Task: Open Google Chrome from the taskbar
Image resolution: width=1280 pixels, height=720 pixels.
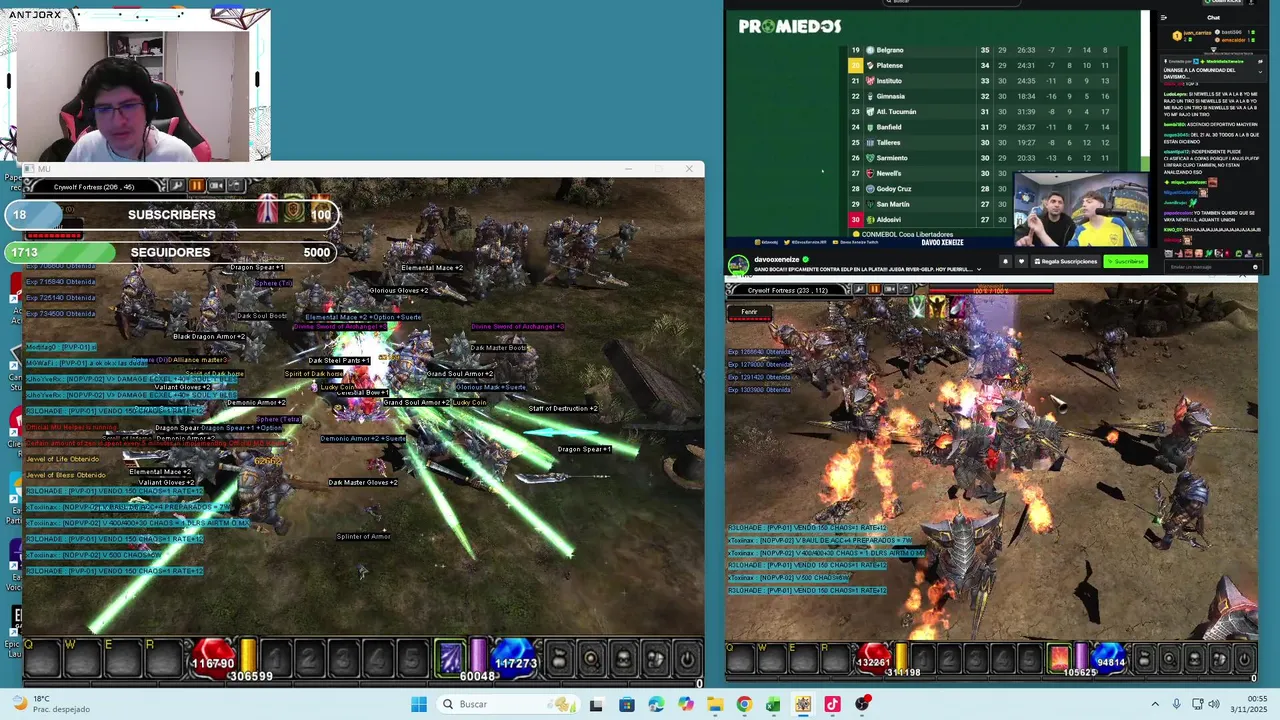Action: coord(744,704)
